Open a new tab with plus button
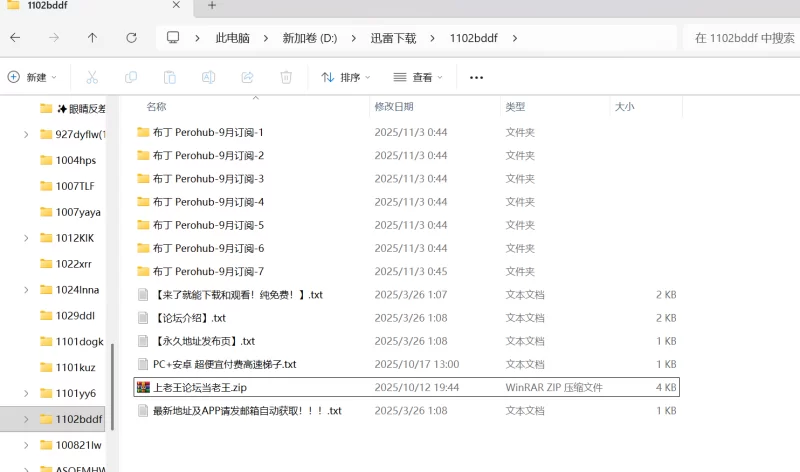 tap(211, 6)
